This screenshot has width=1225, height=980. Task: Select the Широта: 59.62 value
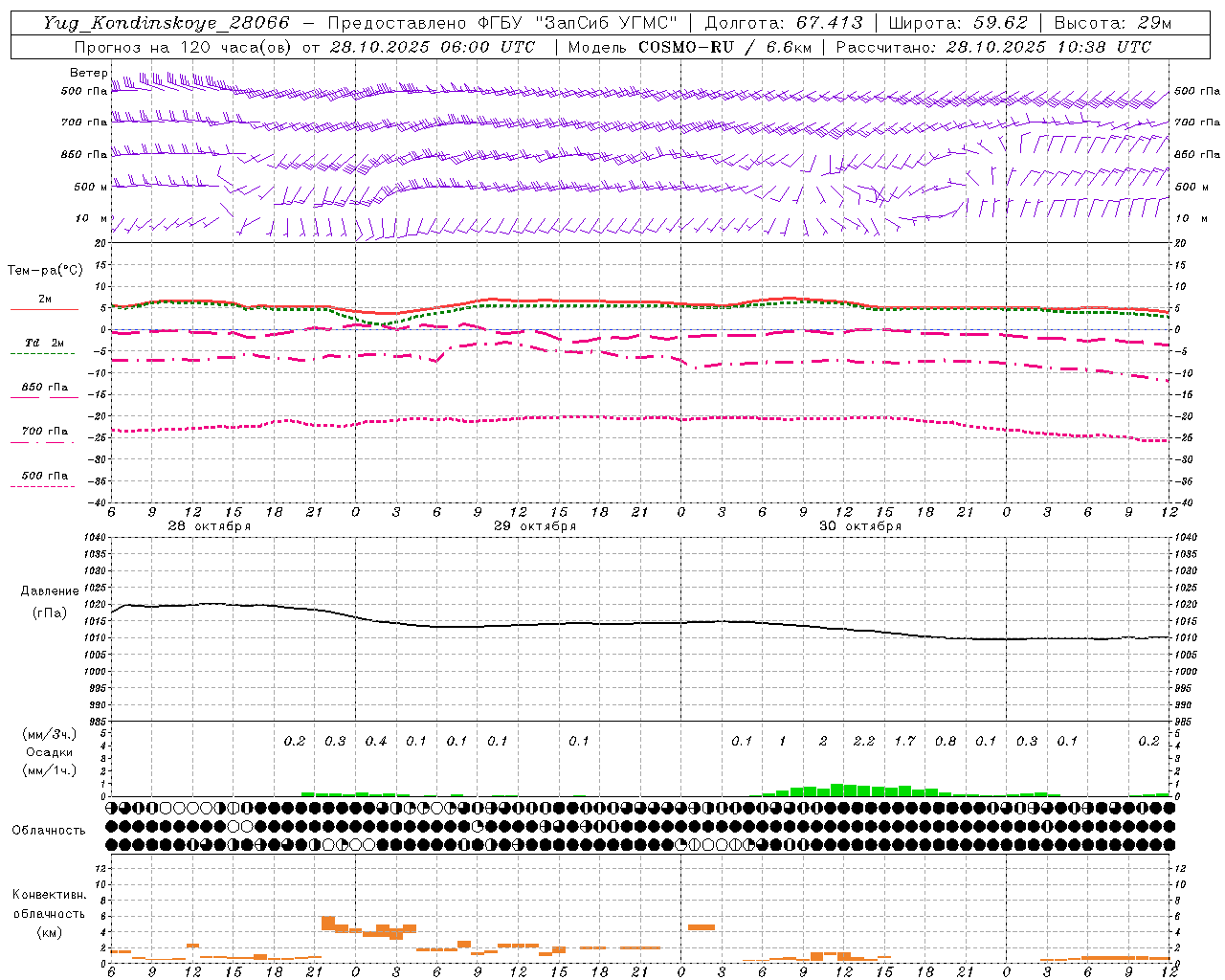click(958, 23)
